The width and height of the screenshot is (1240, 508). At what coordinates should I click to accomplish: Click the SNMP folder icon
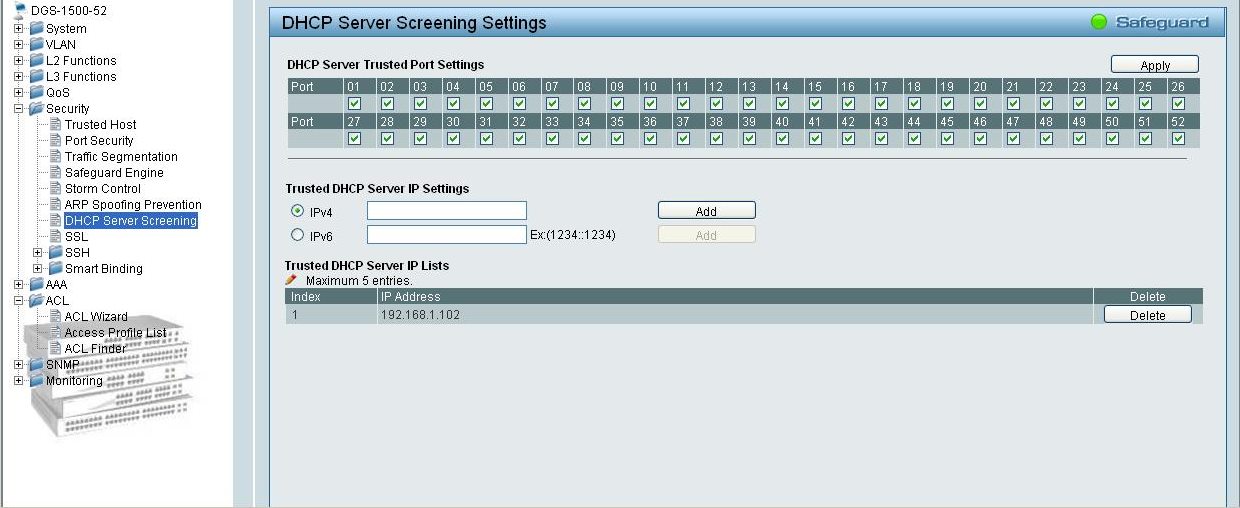click(36, 364)
